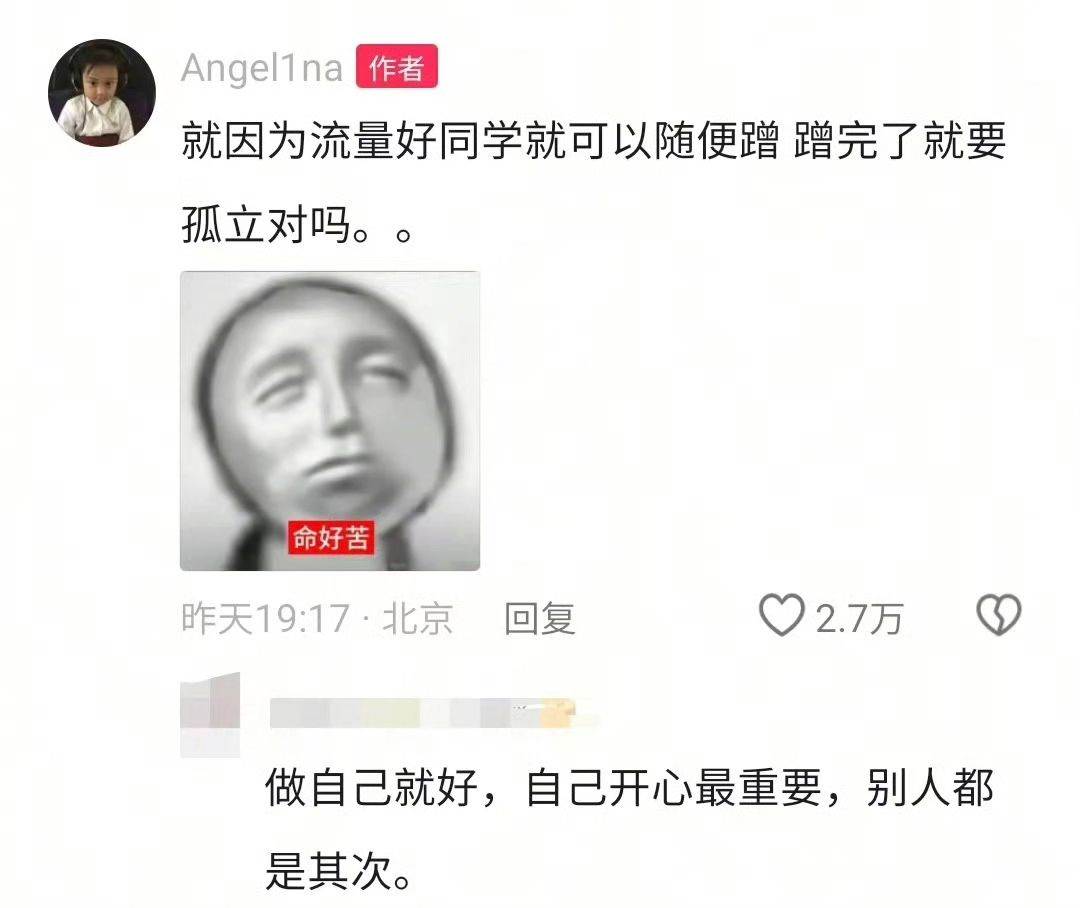Image resolution: width=1080 pixels, height=908 pixels.
Task: Tap 回复 to reply to the comment
Action: pyautogui.click(x=539, y=618)
